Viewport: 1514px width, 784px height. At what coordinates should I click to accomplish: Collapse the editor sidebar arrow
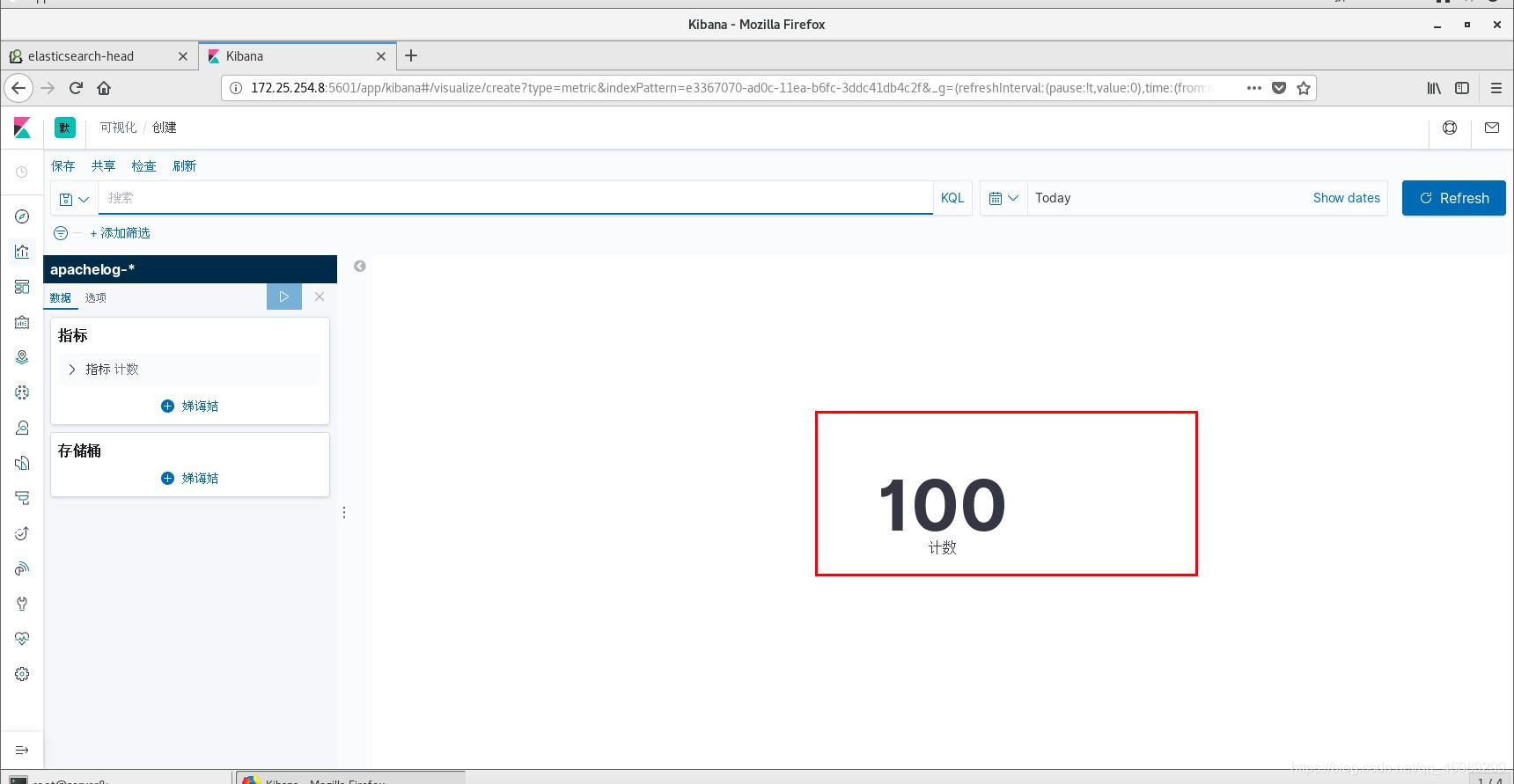(x=360, y=267)
